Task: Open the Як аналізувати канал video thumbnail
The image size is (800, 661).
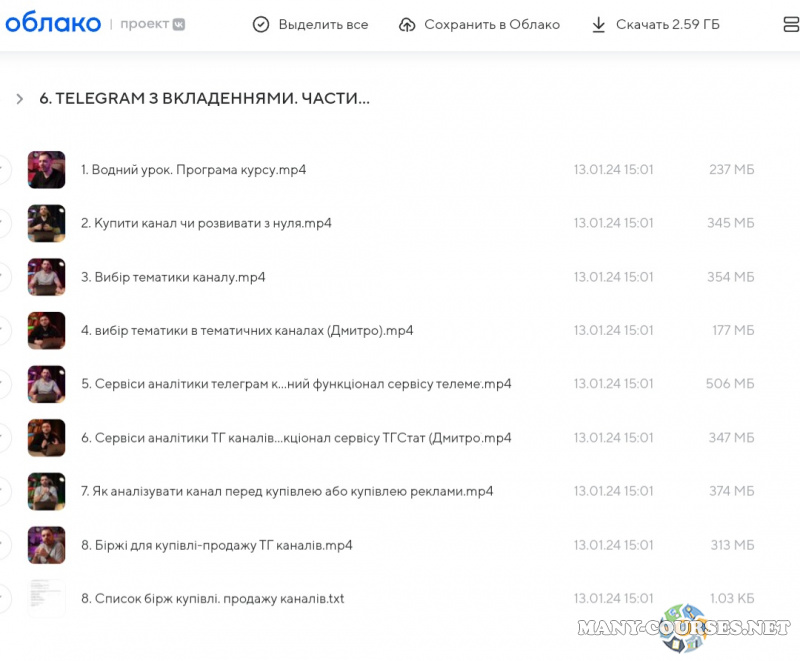Action: (46, 491)
